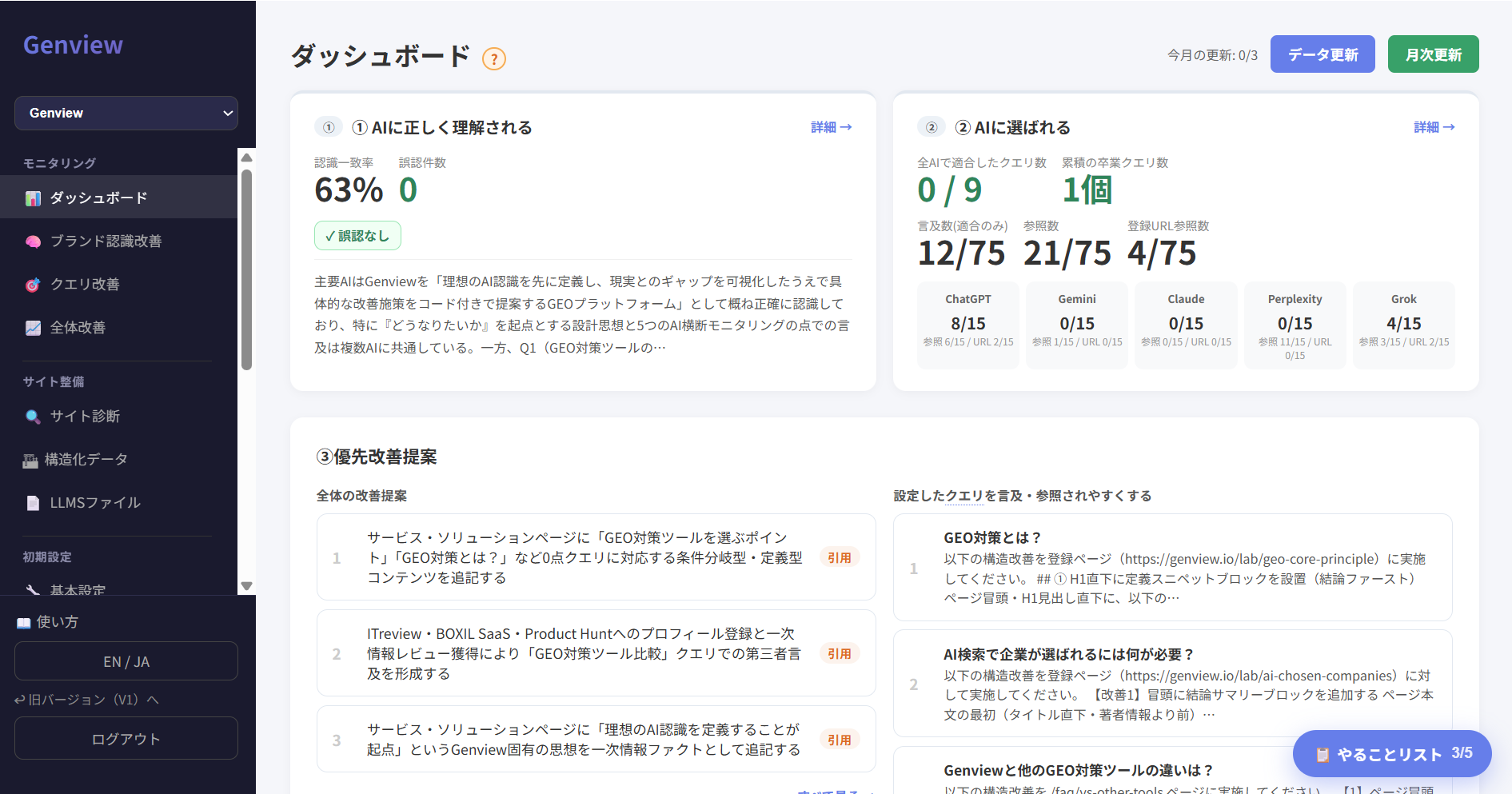Open サイト診断 from sidebar

[x=118, y=416]
